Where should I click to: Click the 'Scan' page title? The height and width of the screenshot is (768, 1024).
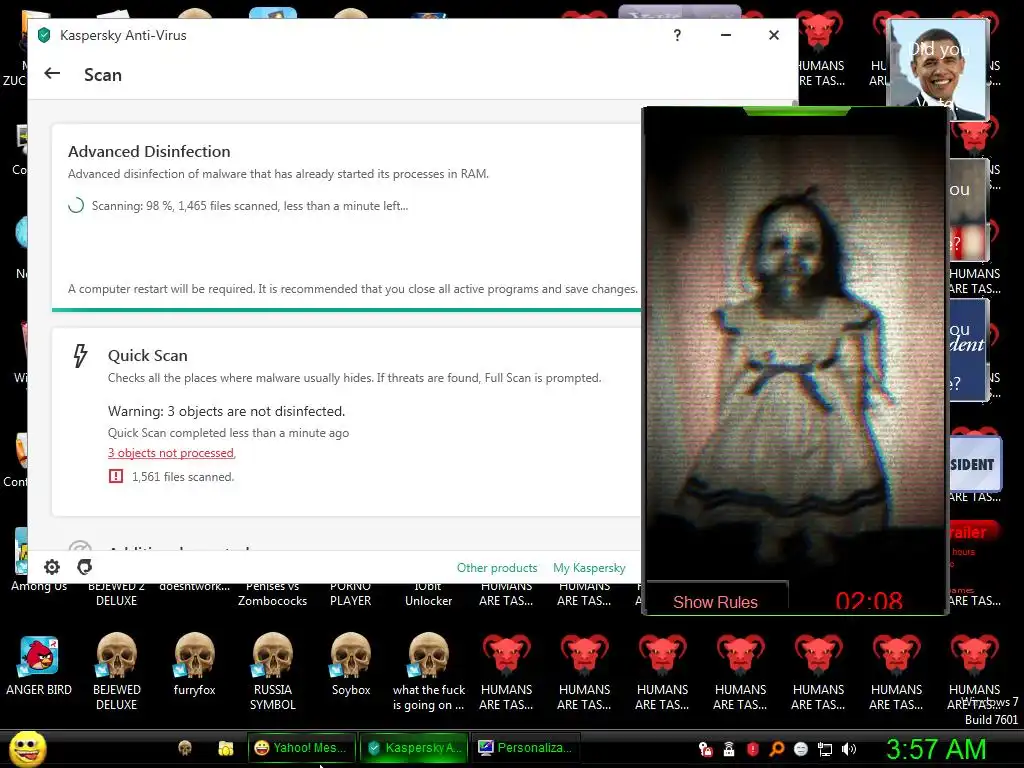point(103,74)
